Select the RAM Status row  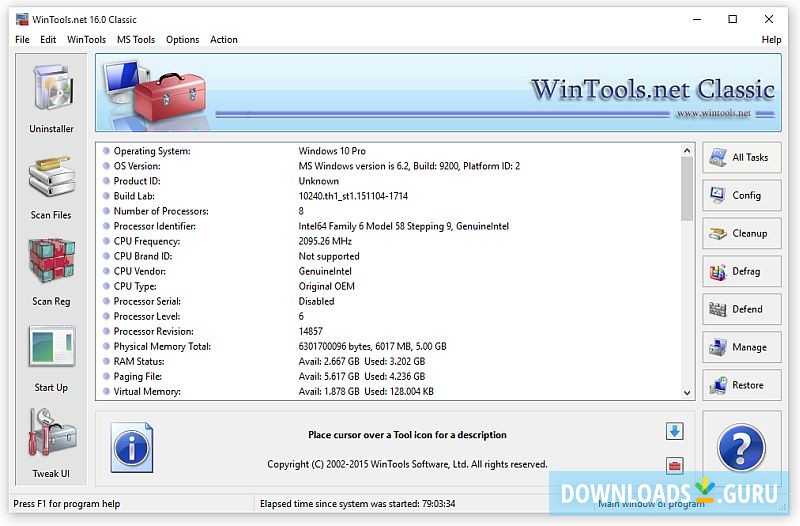coord(391,362)
